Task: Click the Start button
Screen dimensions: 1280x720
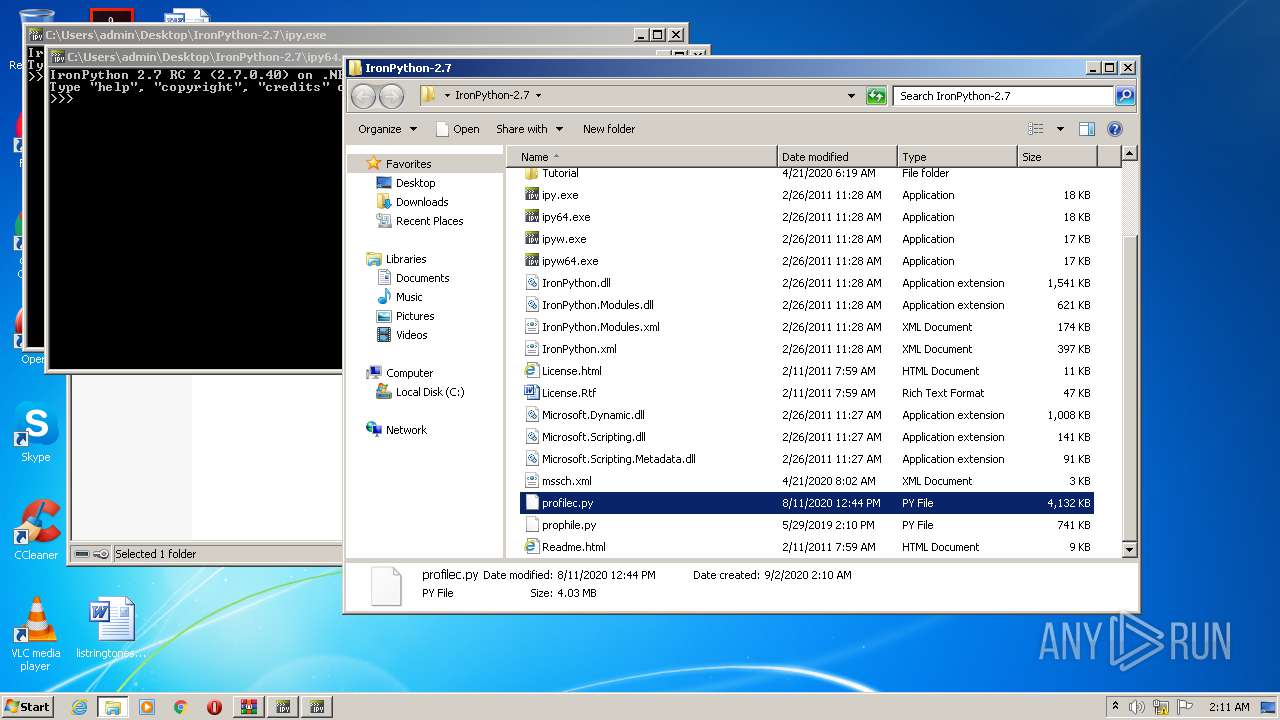Action: pyautogui.click(x=28, y=707)
